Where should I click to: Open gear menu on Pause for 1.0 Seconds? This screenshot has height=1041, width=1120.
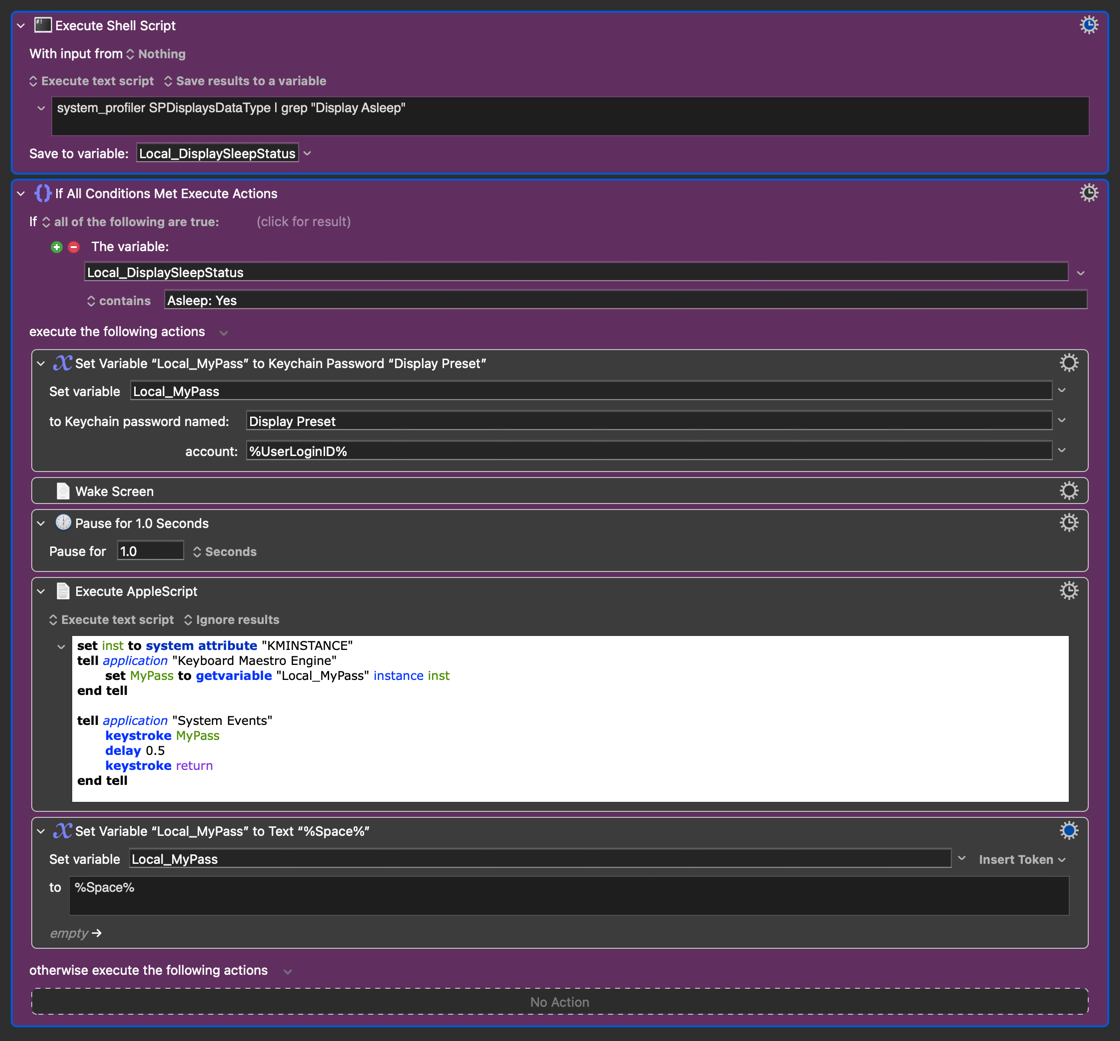click(1069, 523)
